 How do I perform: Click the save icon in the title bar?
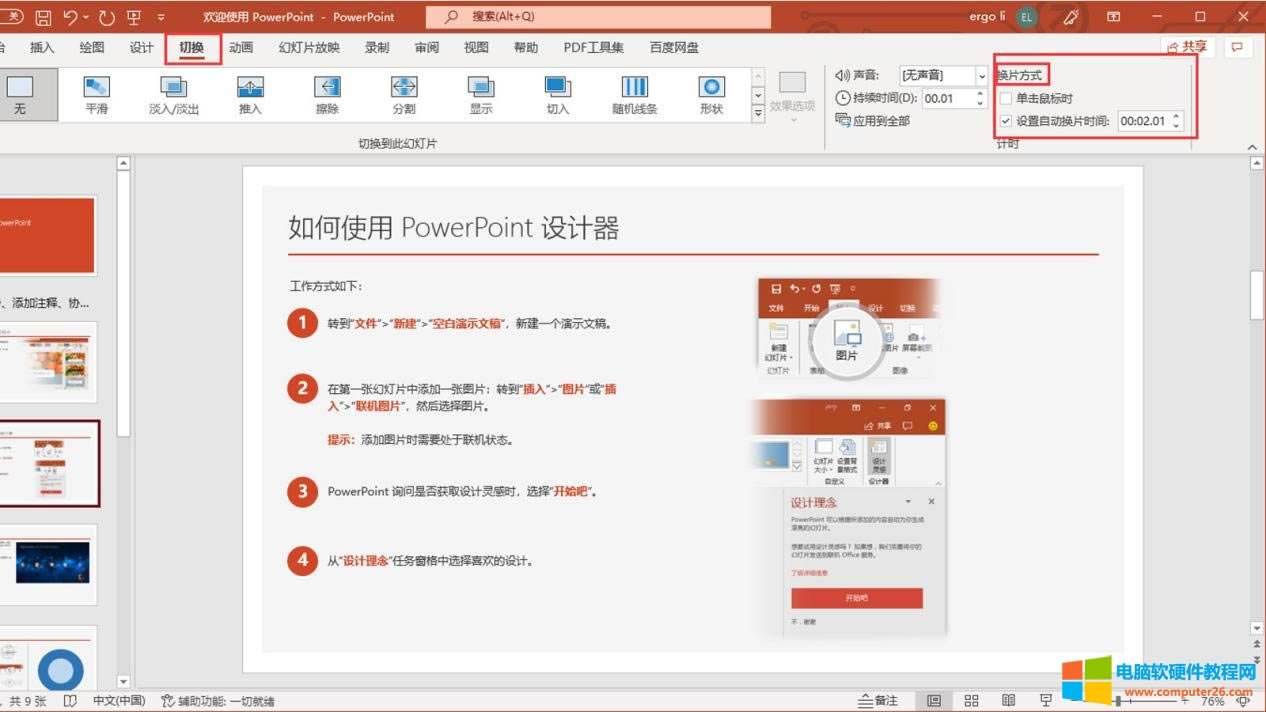tap(43, 17)
